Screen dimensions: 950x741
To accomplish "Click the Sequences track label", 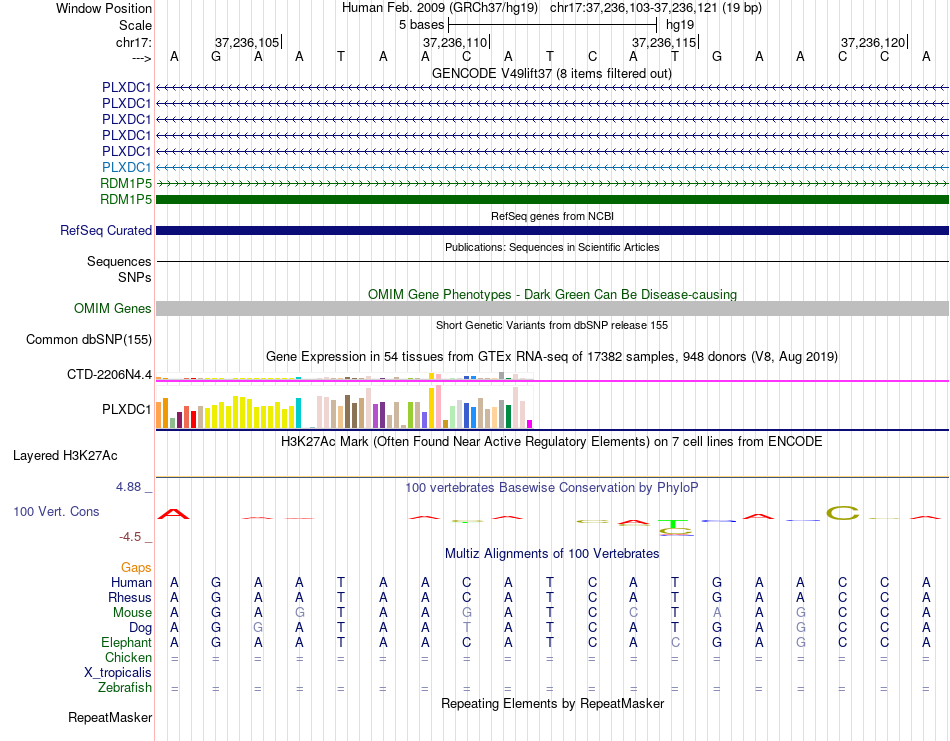I will point(119,261).
